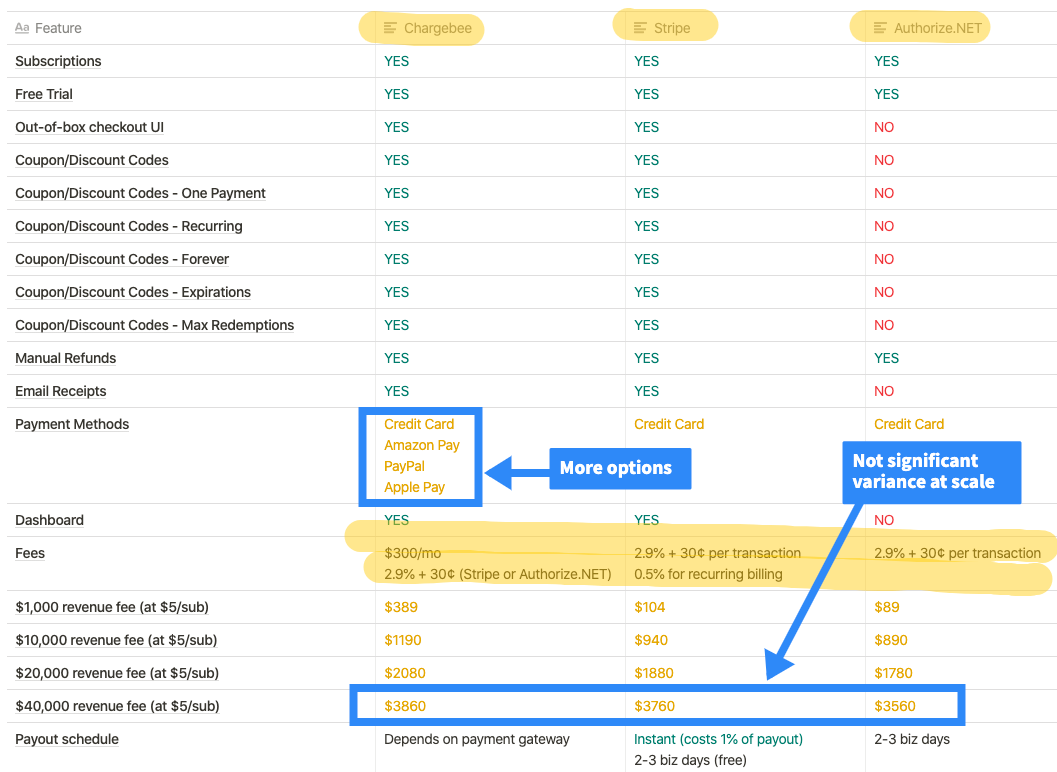Select the Fees row title
1057x772 pixels.
(x=30, y=554)
